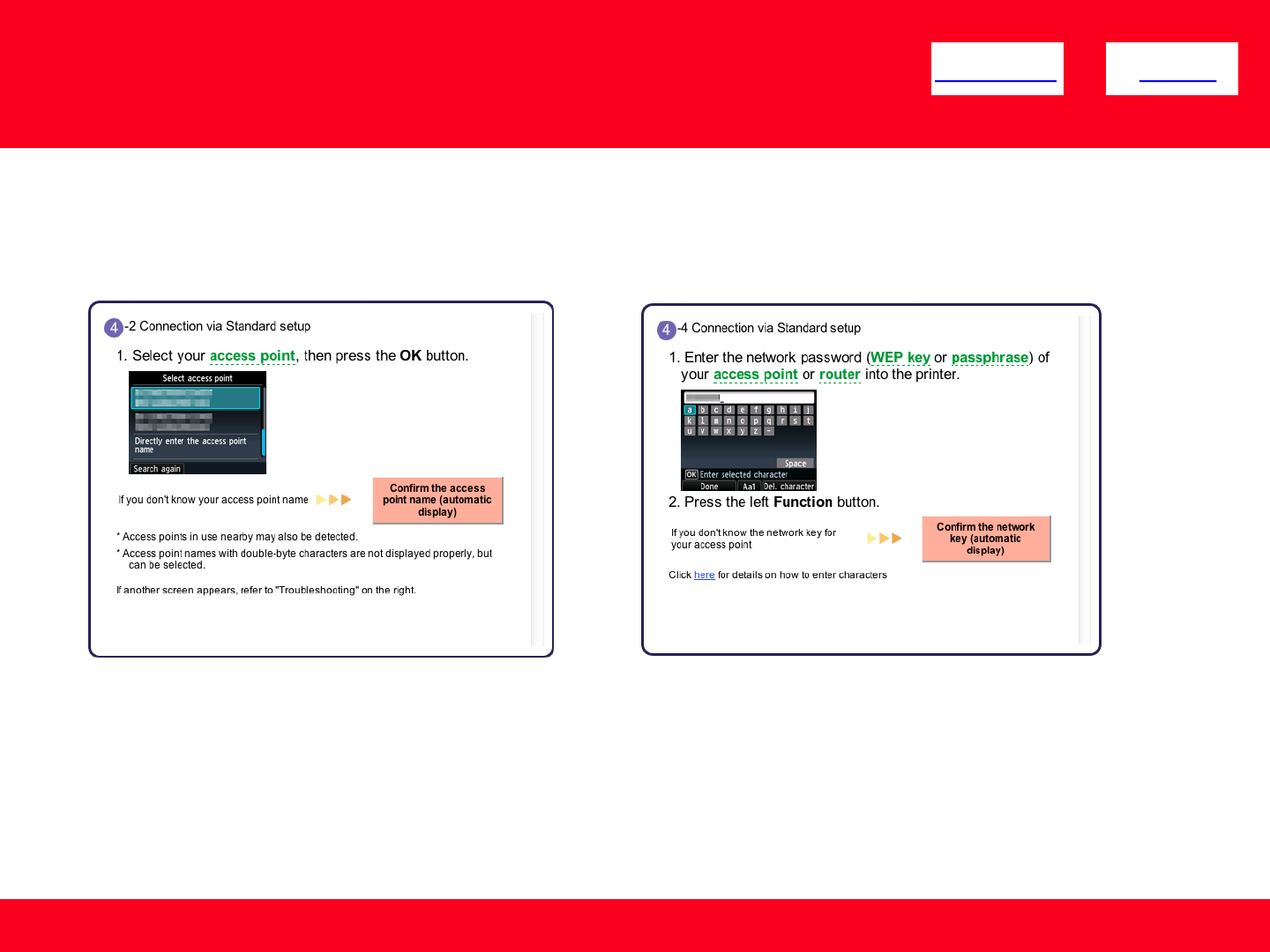
Task: Click the scrollbar of the 4-4 panel
Action: pyautogui.click(x=1085, y=480)
